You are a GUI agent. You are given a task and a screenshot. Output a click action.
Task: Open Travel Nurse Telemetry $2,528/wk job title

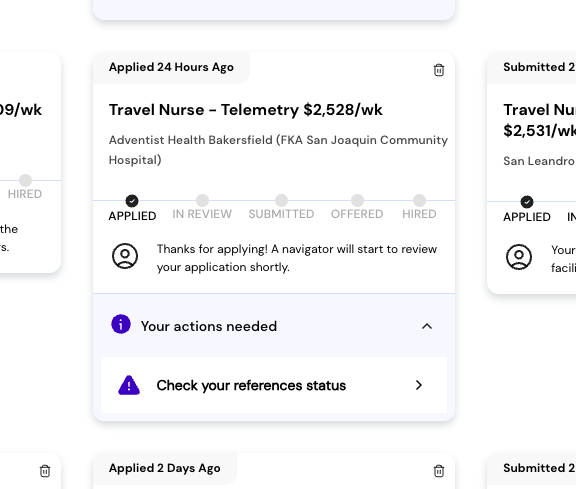pos(246,110)
